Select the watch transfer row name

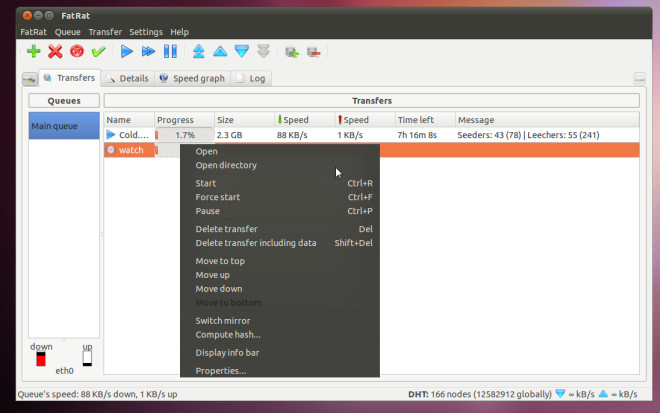pos(131,150)
